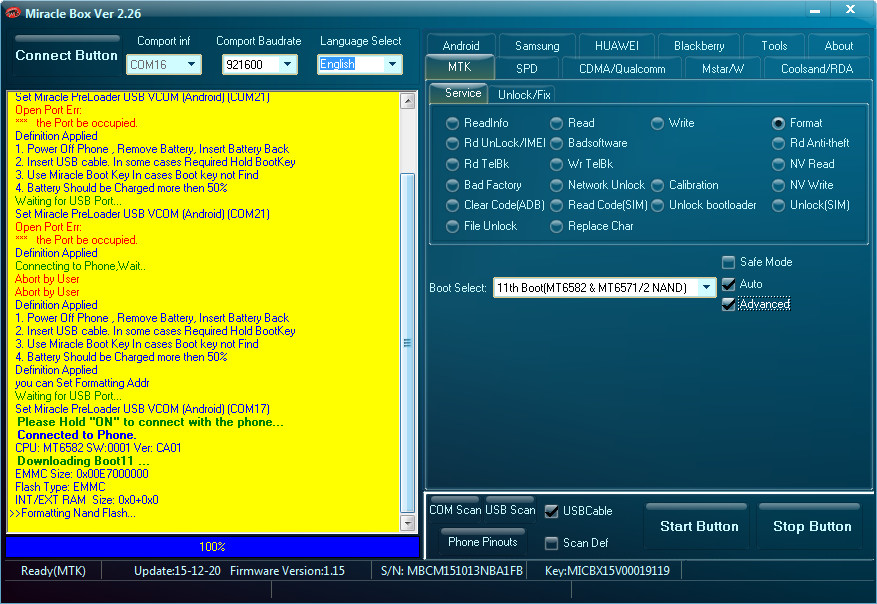The height and width of the screenshot is (604, 877).
Task: Uncheck the Advanced checkbox
Action: click(728, 304)
